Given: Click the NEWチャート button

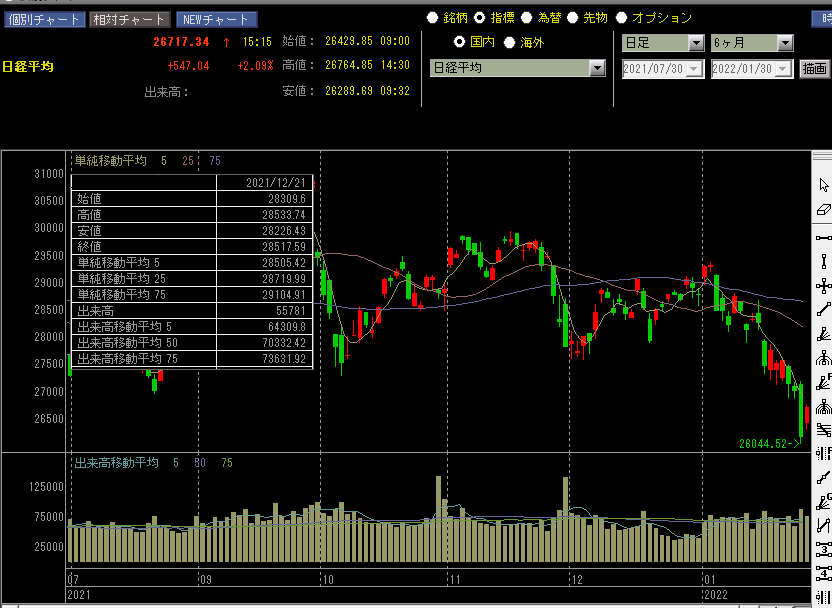Looking at the screenshot, I should (216, 19).
